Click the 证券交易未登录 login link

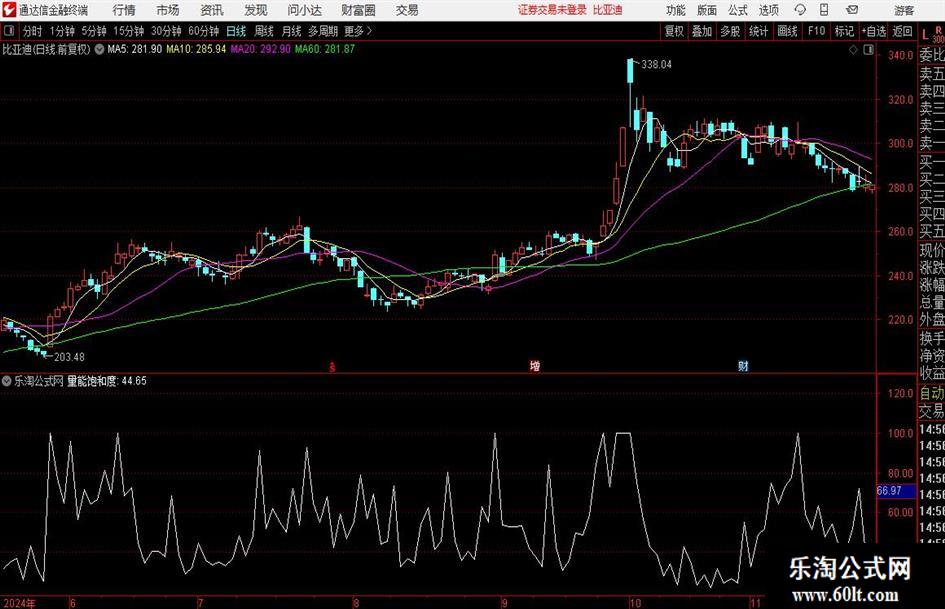click(x=552, y=10)
